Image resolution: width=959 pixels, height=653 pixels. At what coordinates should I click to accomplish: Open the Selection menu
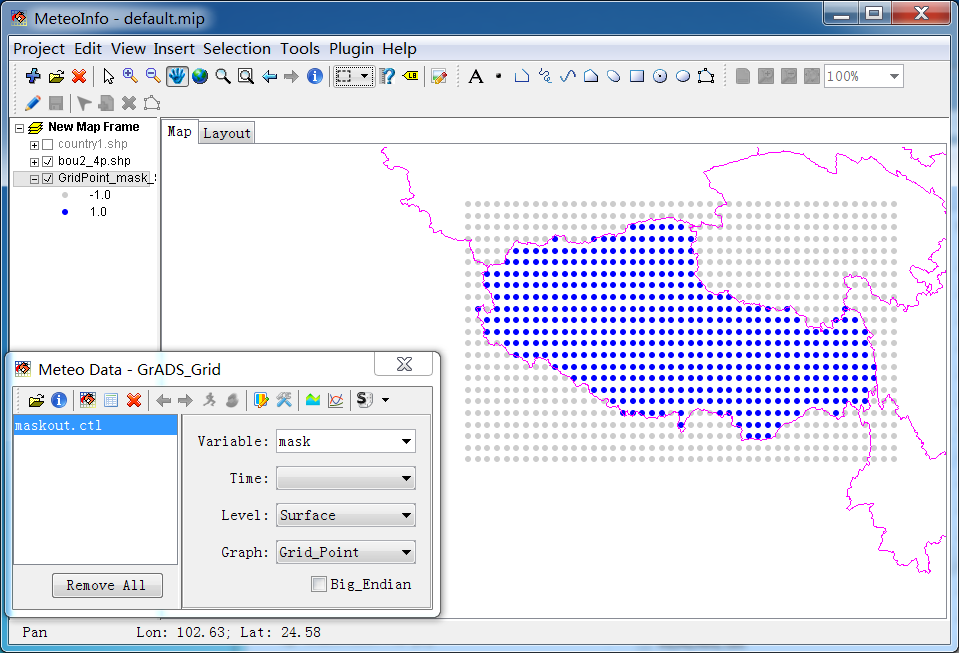[x=237, y=48]
